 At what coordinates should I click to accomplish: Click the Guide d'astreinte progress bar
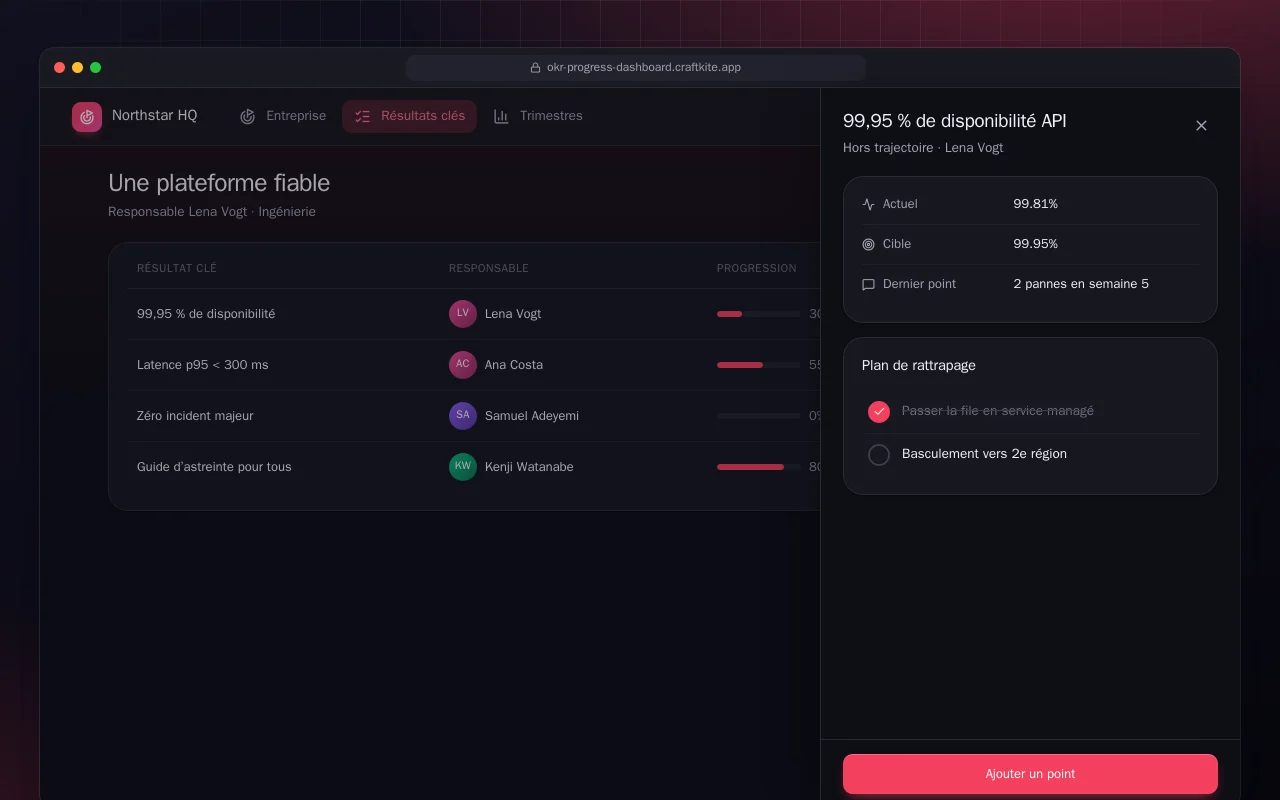(759, 467)
